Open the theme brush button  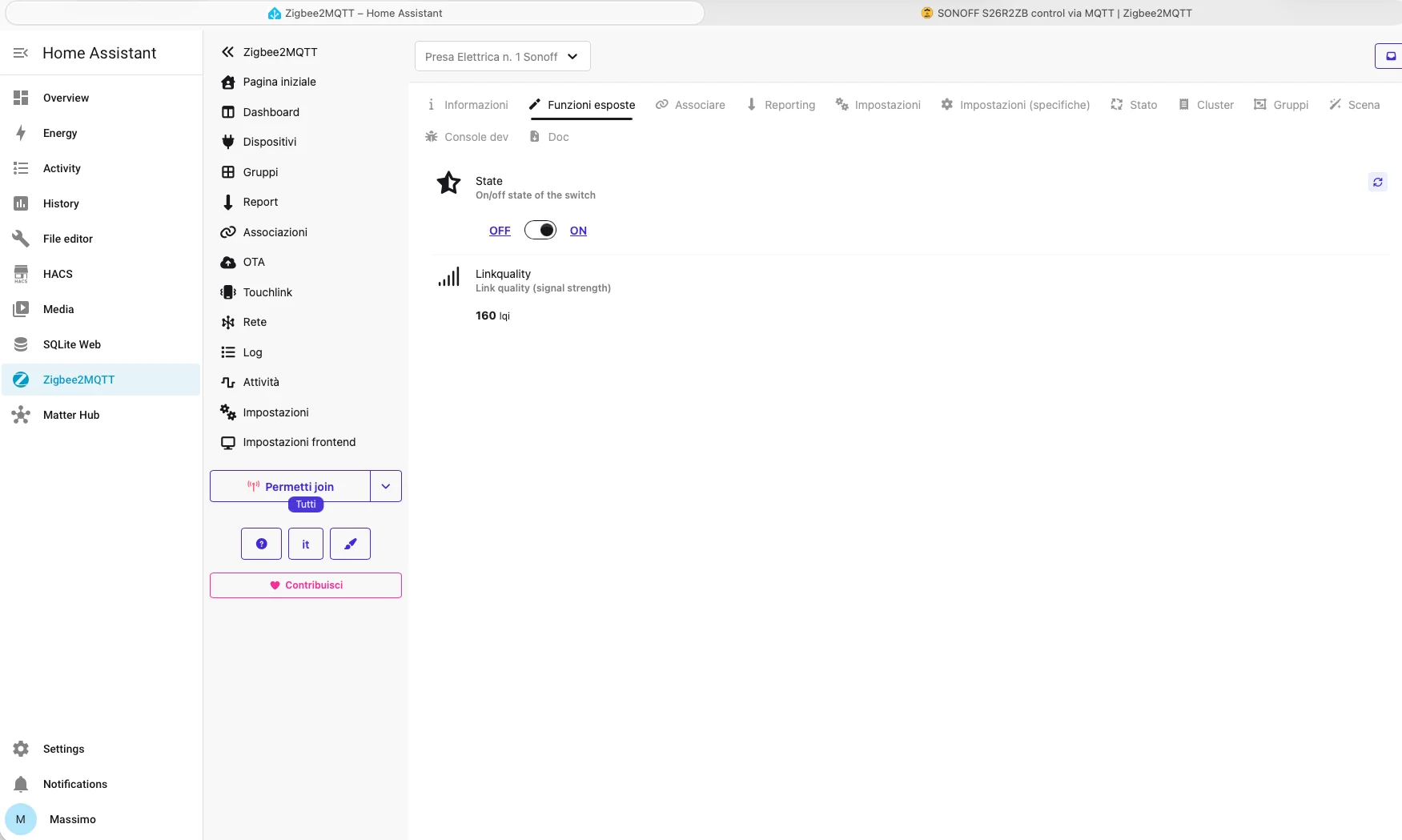click(350, 544)
